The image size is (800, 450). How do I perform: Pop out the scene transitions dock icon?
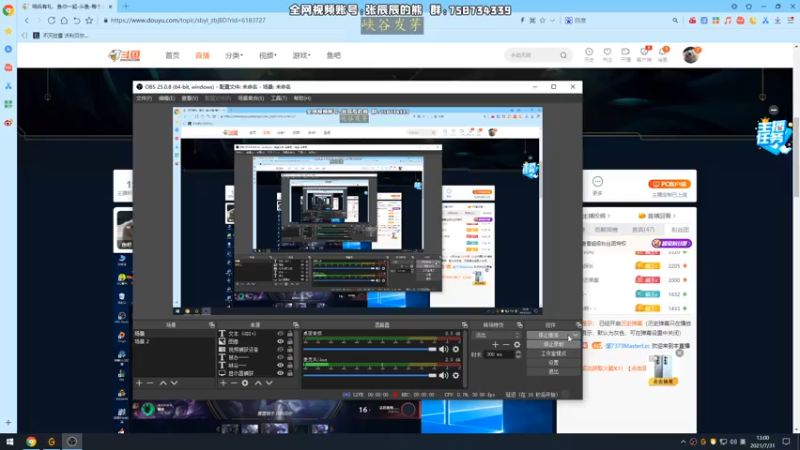point(519,324)
